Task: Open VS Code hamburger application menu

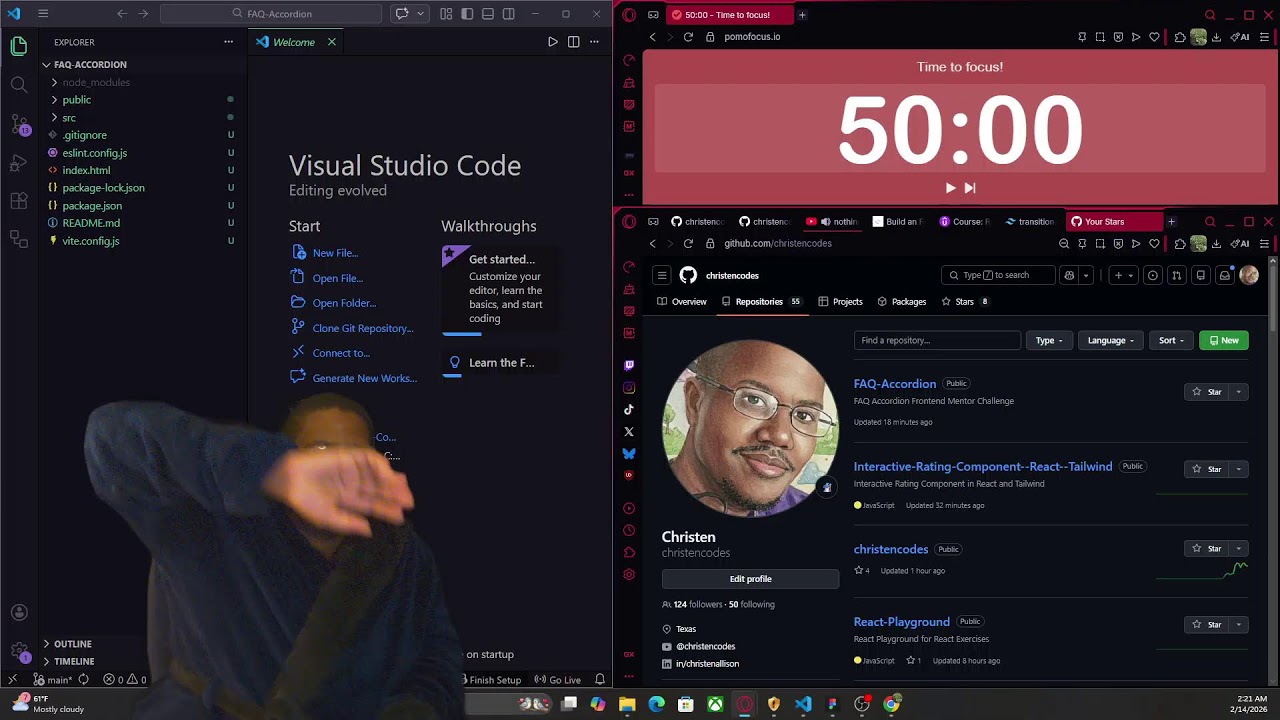Action: pos(43,14)
